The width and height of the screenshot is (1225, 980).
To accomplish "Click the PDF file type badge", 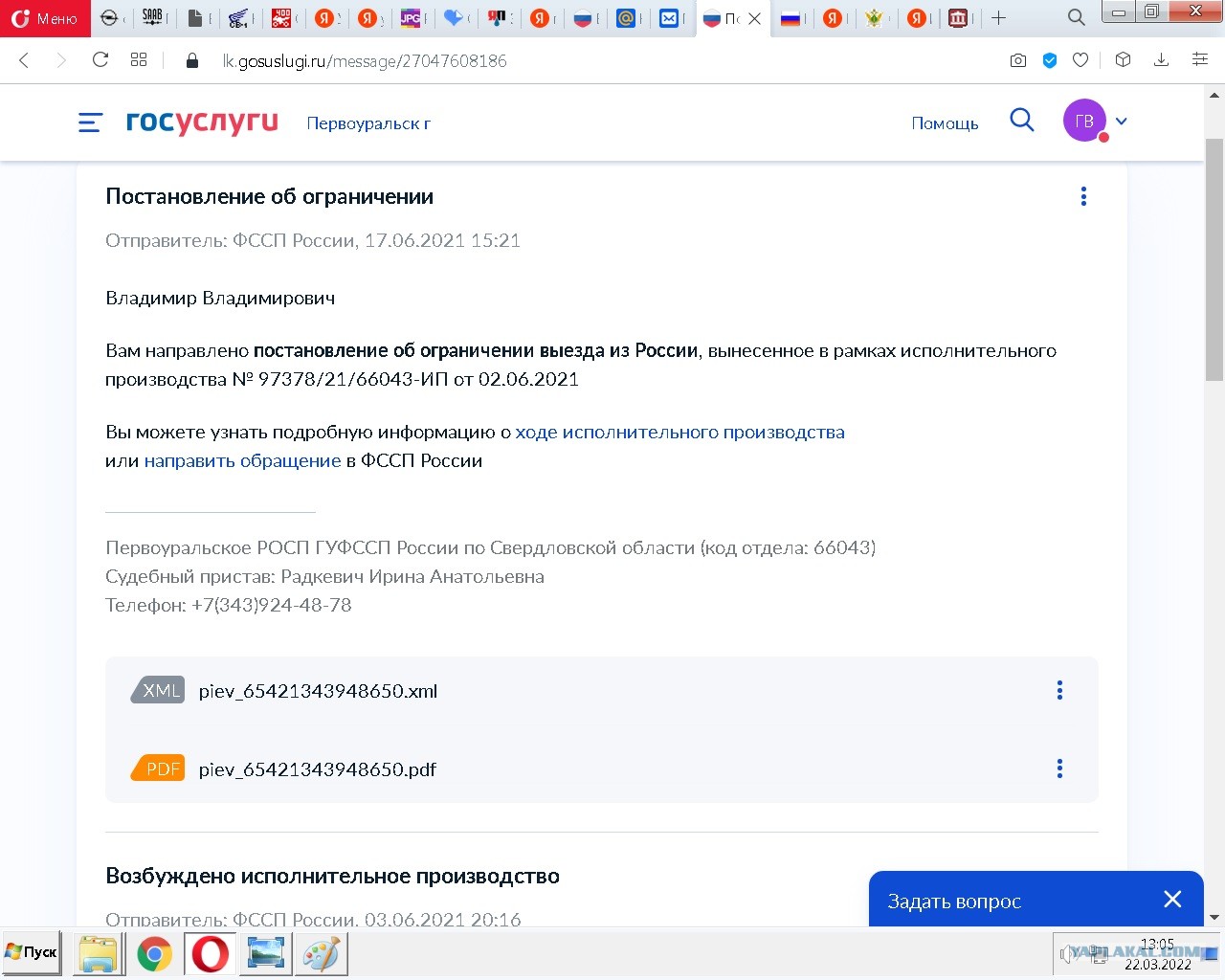I will [x=158, y=768].
